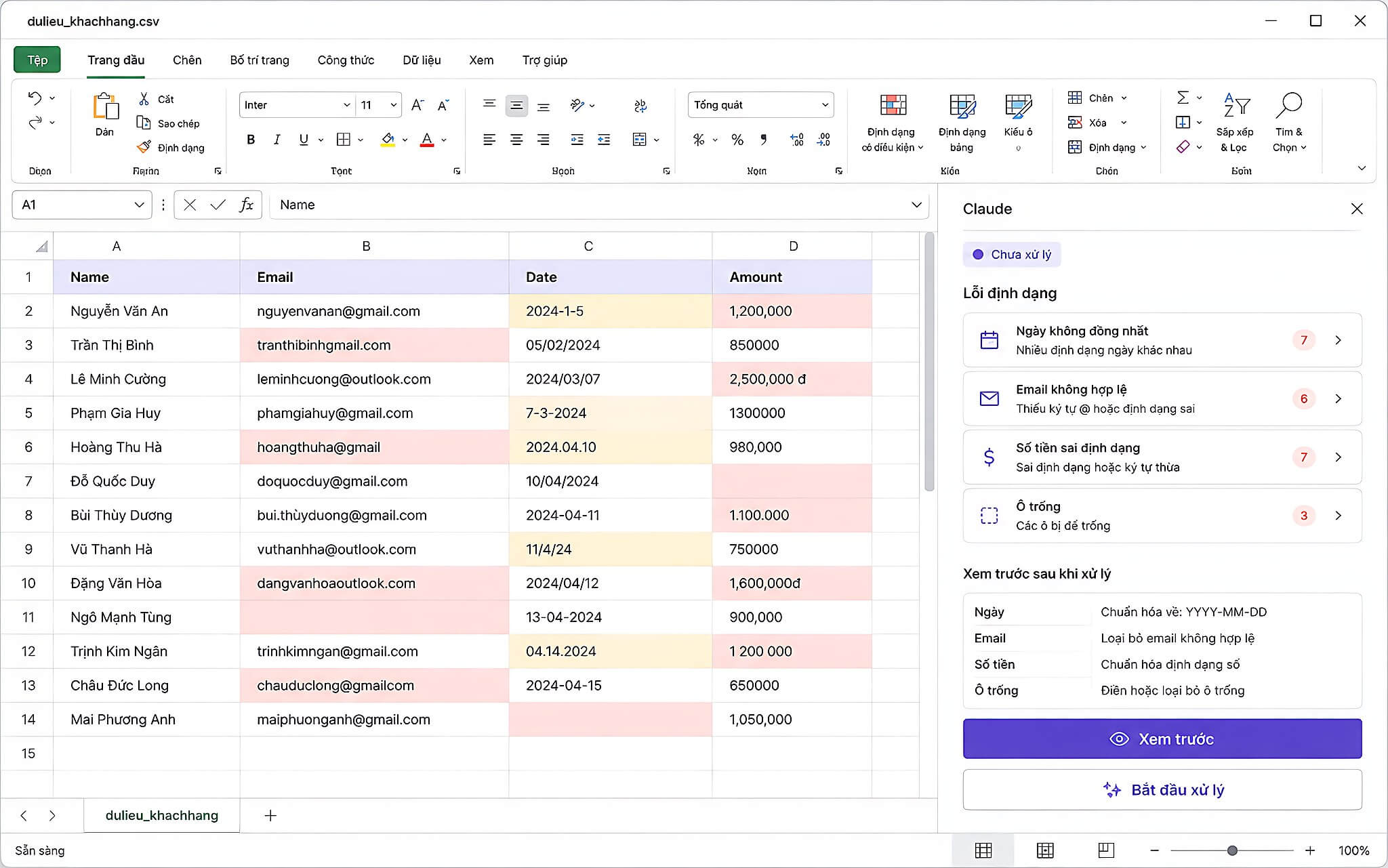
Task: Open the Tệp file menu
Action: click(37, 60)
